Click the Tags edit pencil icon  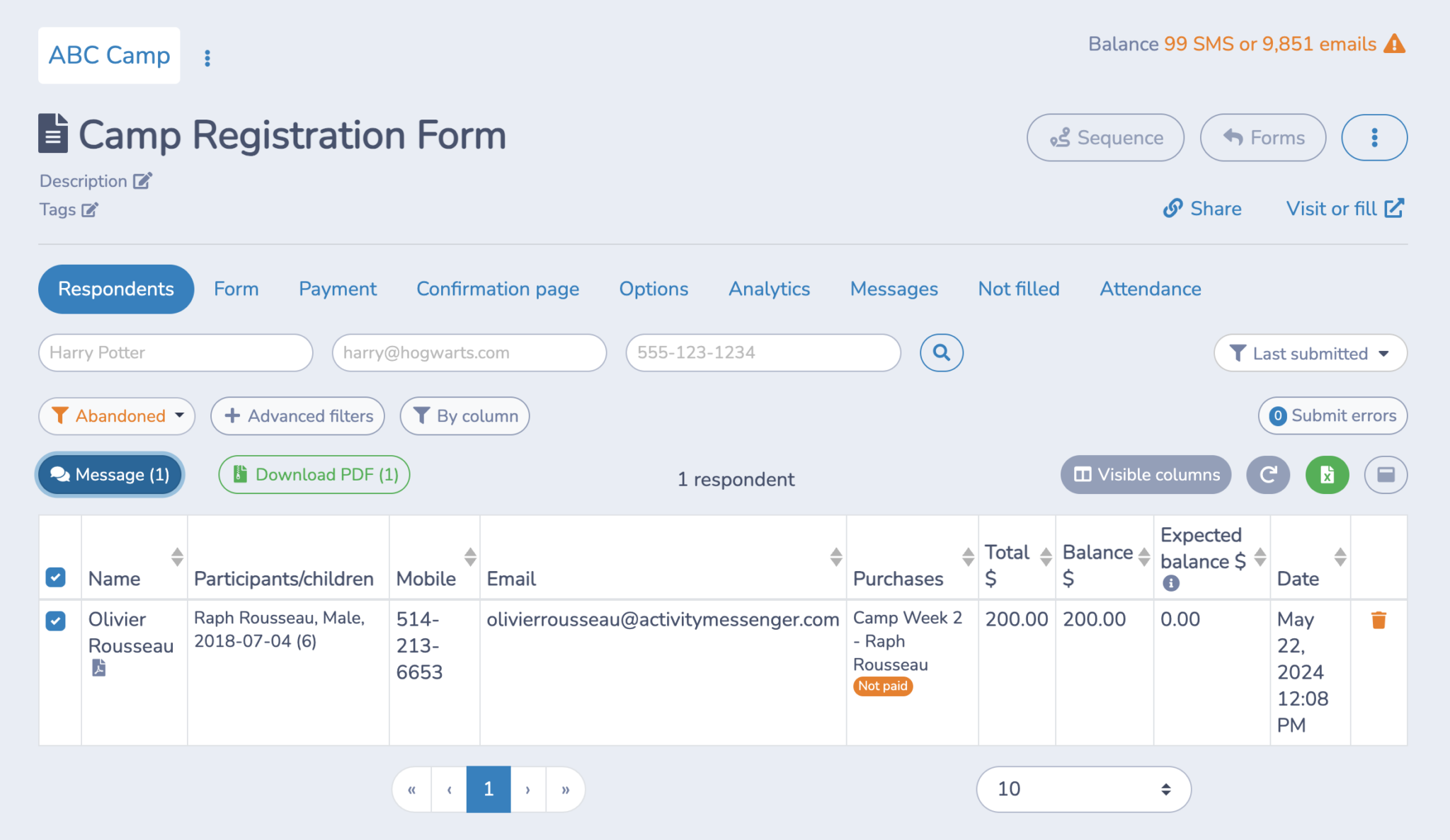point(90,209)
